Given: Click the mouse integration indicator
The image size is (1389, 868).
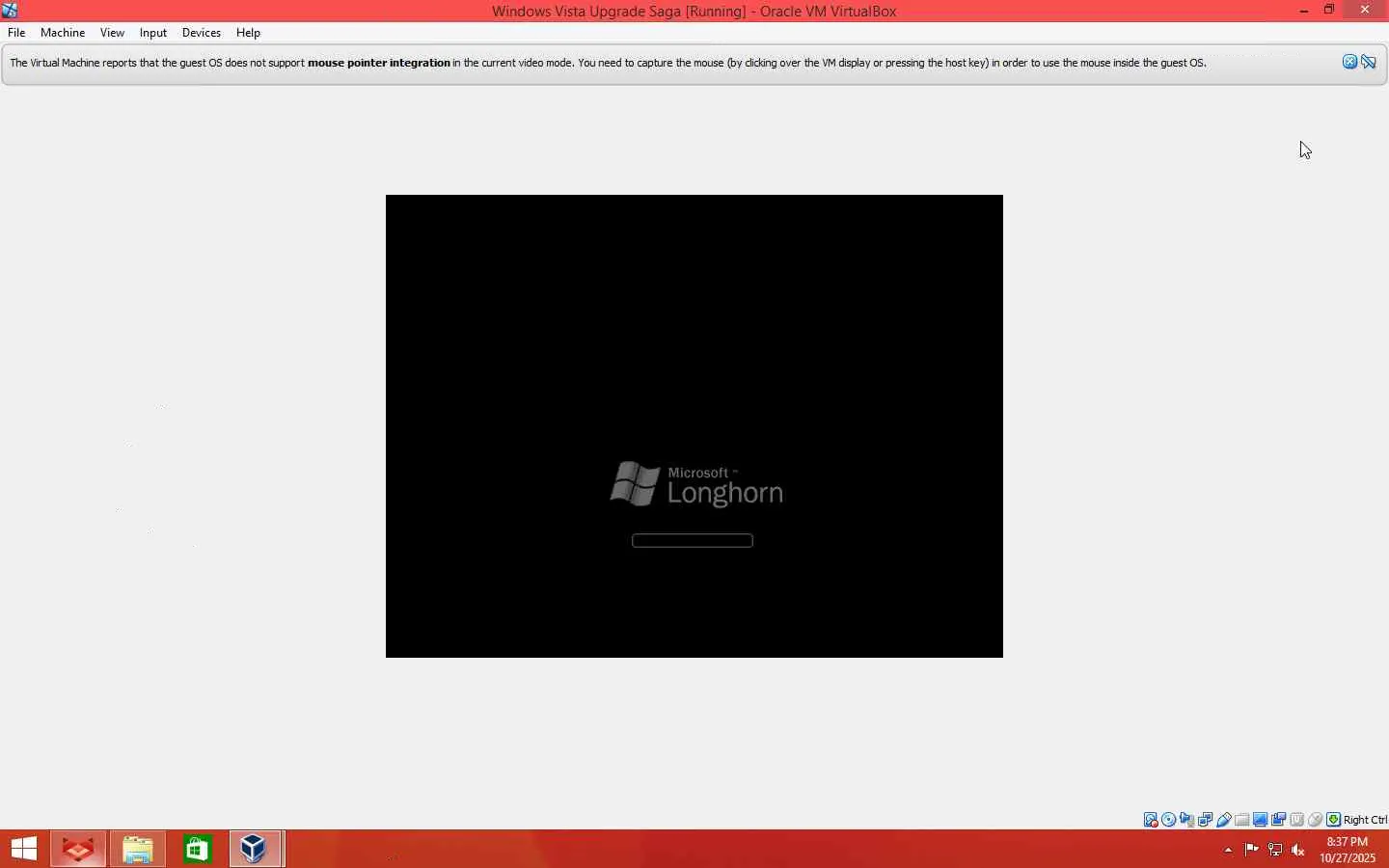Looking at the screenshot, I should pyautogui.click(x=1316, y=820).
